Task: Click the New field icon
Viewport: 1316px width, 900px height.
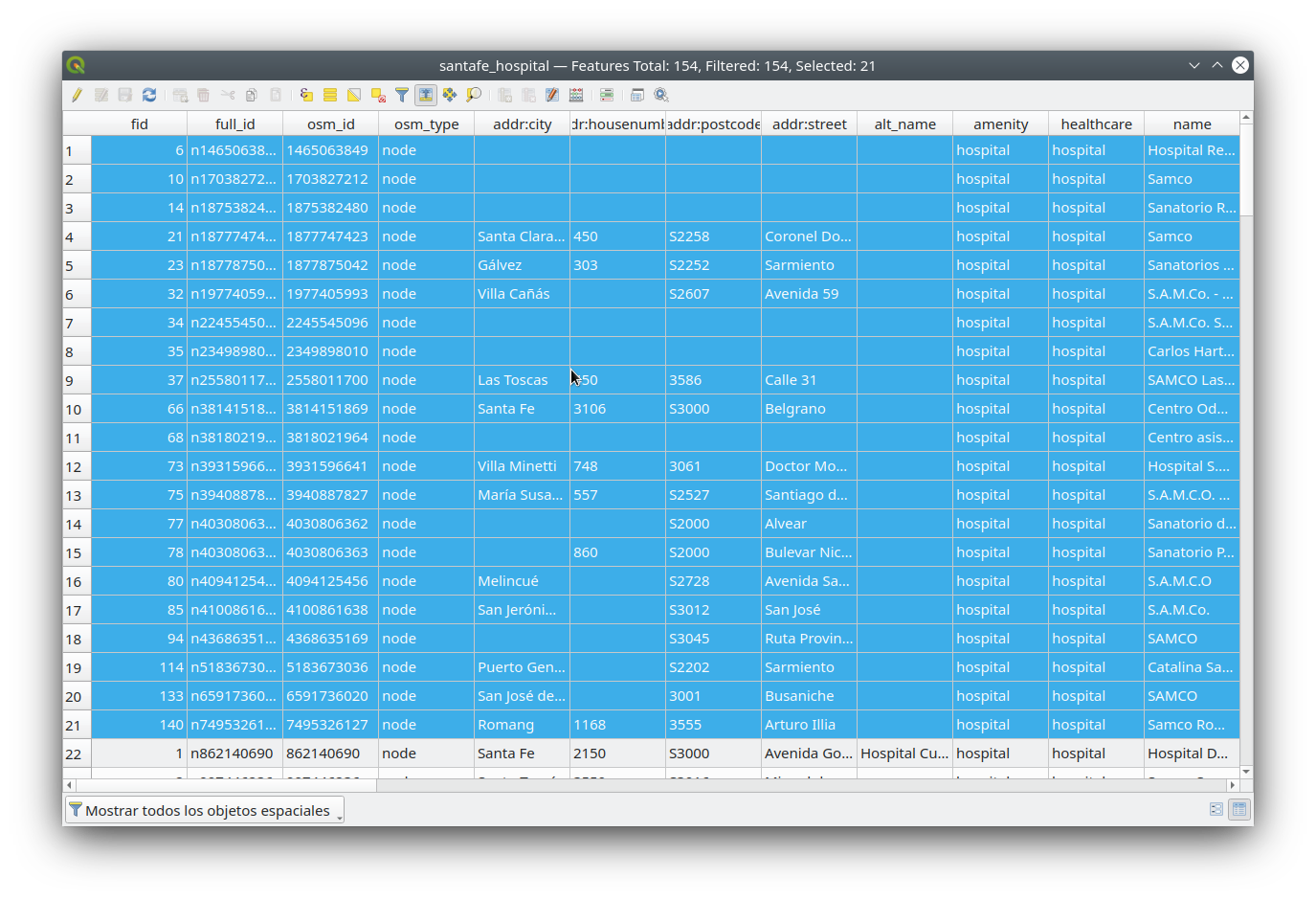Action: (504, 95)
